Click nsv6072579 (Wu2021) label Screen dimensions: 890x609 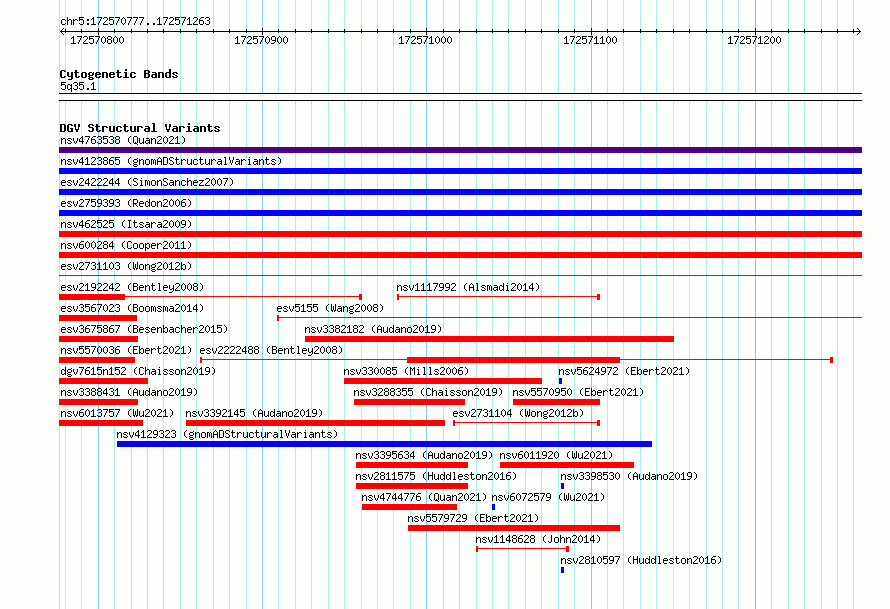pos(548,497)
